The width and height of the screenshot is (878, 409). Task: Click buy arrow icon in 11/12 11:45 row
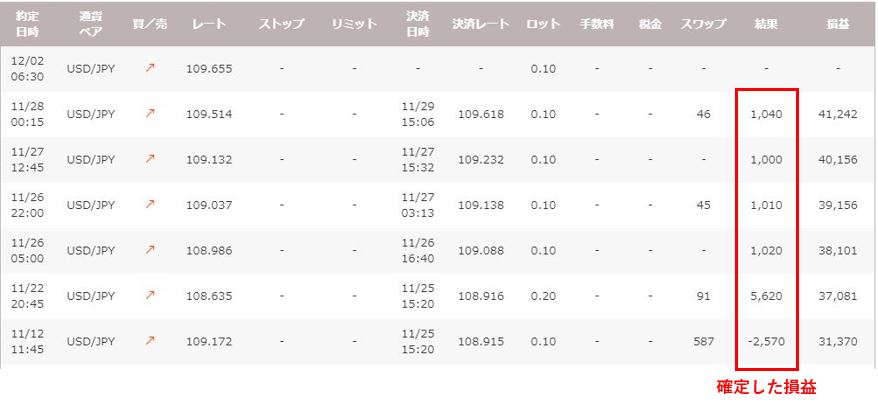tap(151, 341)
